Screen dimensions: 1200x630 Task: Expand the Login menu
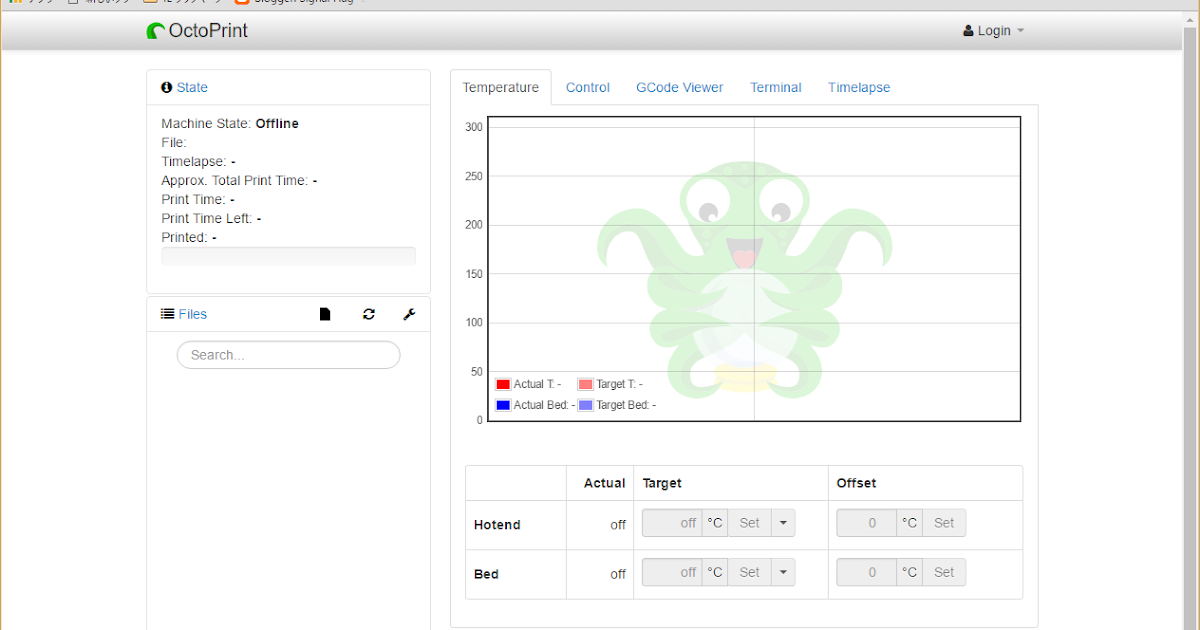click(993, 30)
